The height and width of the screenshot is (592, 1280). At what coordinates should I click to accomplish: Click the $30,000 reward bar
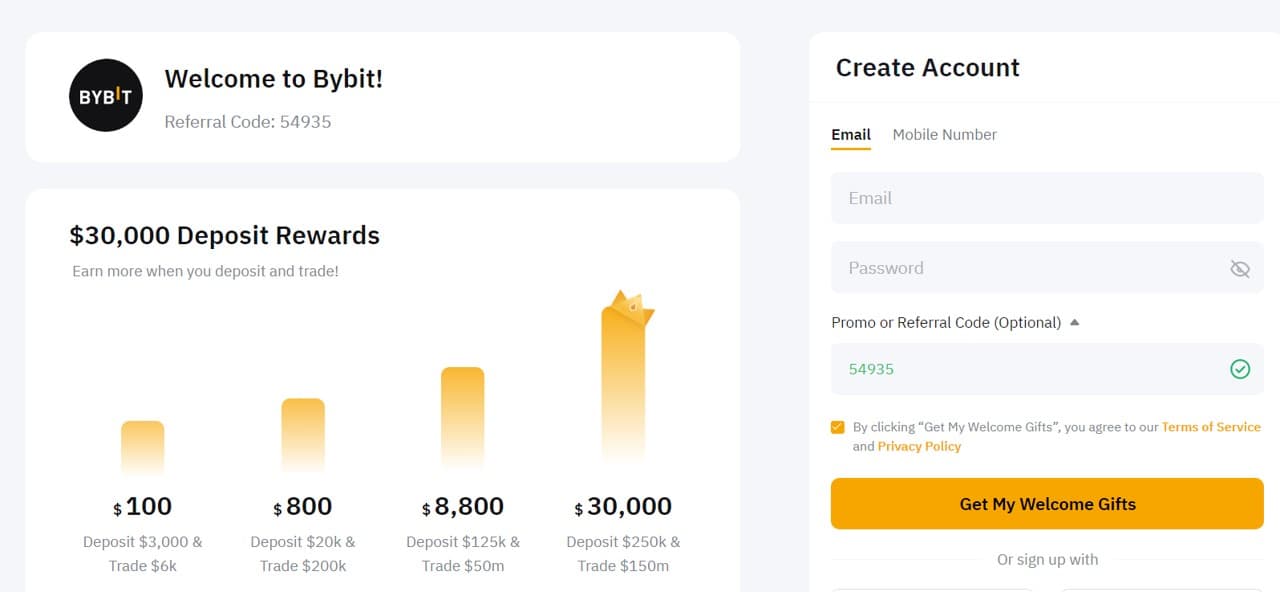(x=623, y=386)
